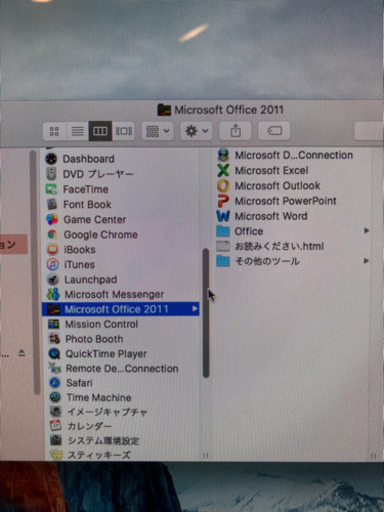Click the Microsoft Office 2011 row arrow

coord(195,309)
